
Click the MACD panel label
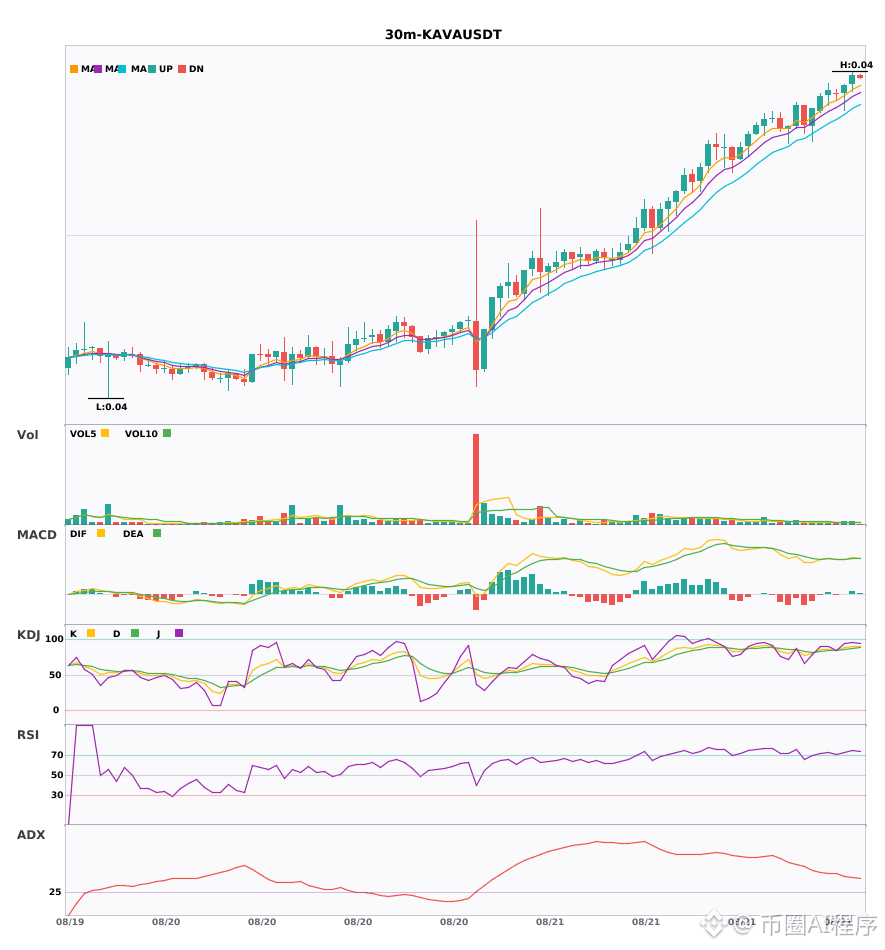(x=36, y=535)
